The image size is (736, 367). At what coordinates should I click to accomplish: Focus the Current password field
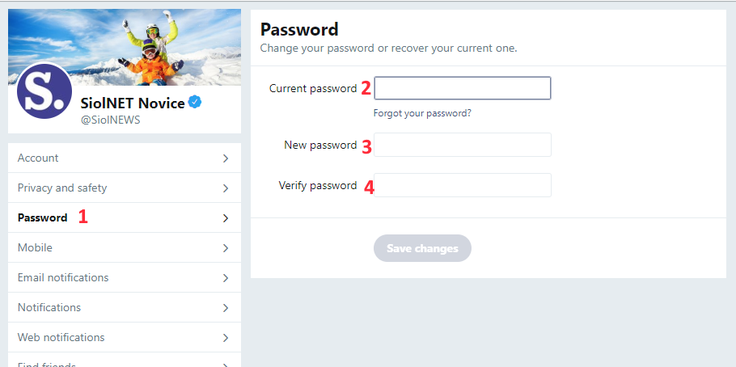click(x=462, y=88)
